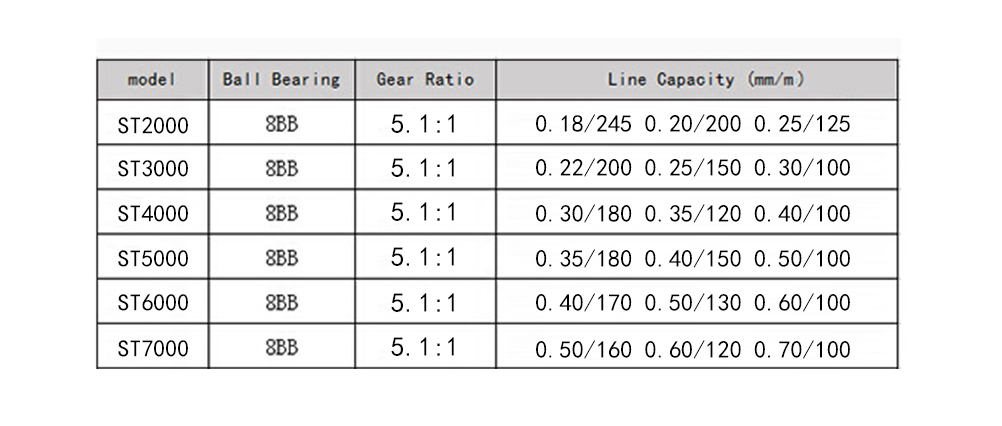Select the 0.70/100 line capacity value
Viewport: 1002px width, 426px height.
click(x=801, y=349)
